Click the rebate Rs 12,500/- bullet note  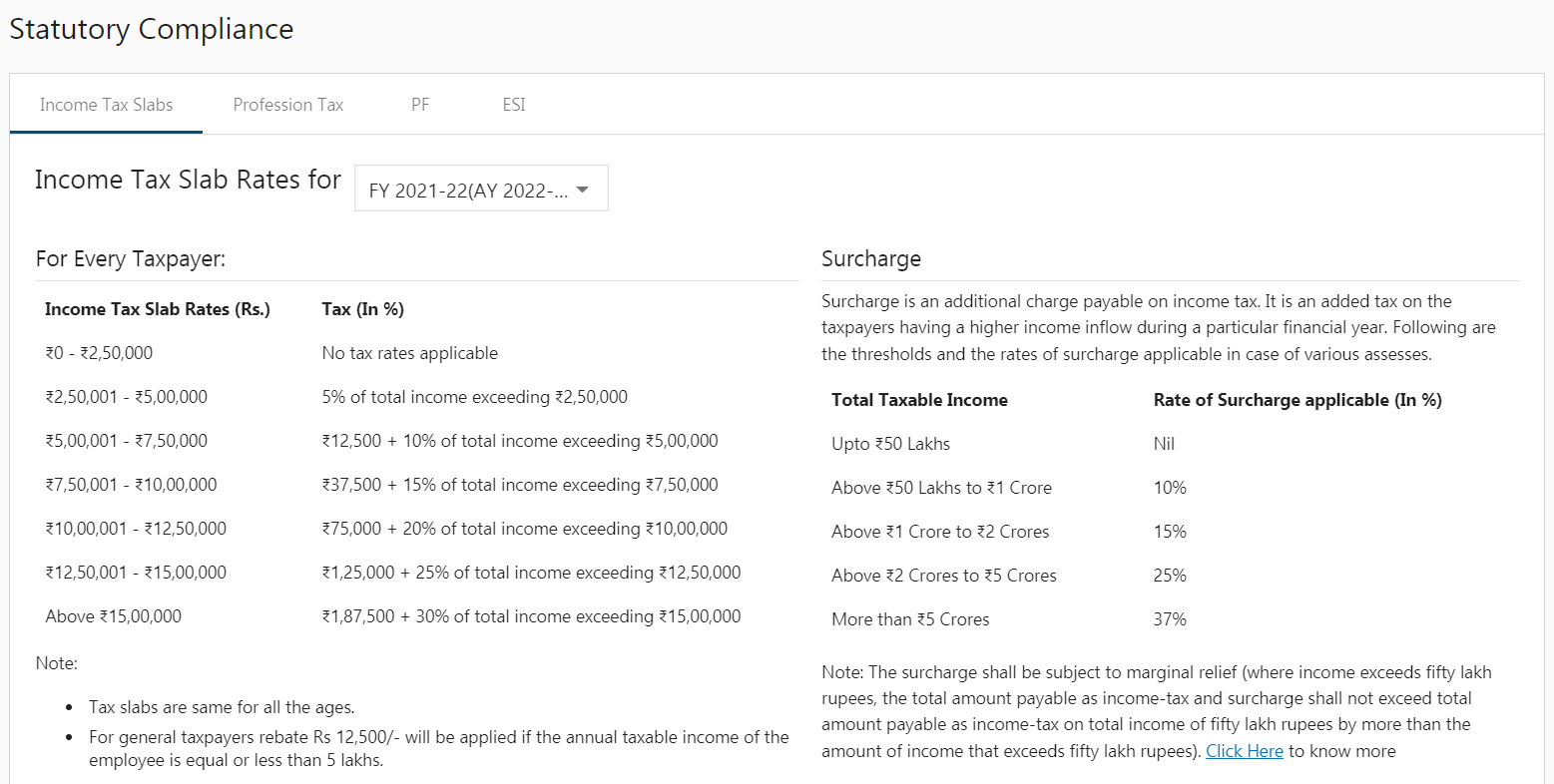click(439, 748)
